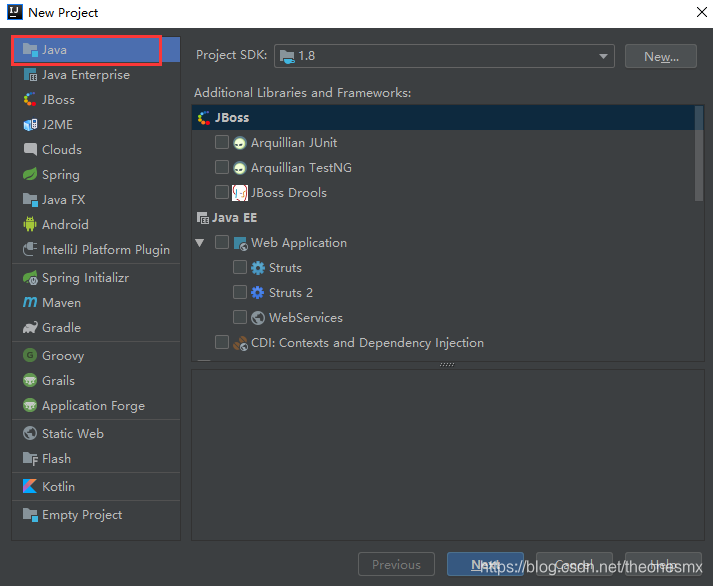
Task: Click the Arquillian JUnit alien icon
Action: point(240,143)
